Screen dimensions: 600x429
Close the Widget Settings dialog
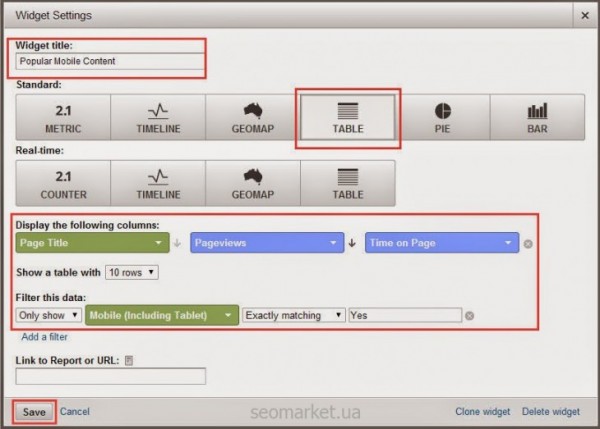[585, 15]
